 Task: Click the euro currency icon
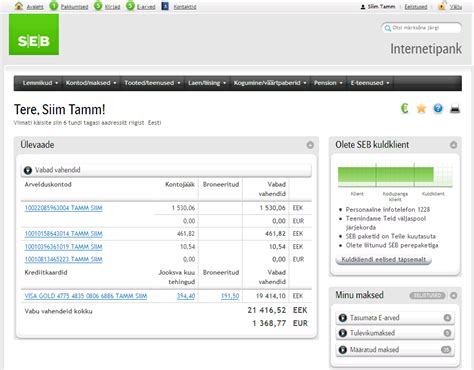tap(404, 108)
